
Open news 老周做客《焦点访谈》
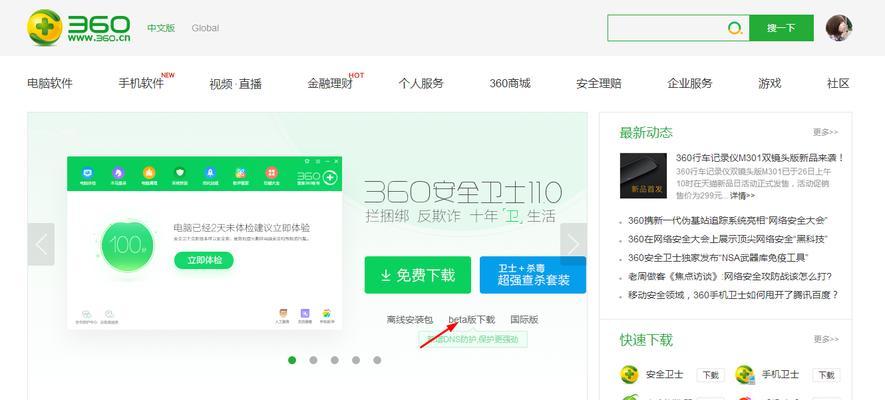tap(730, 276)
